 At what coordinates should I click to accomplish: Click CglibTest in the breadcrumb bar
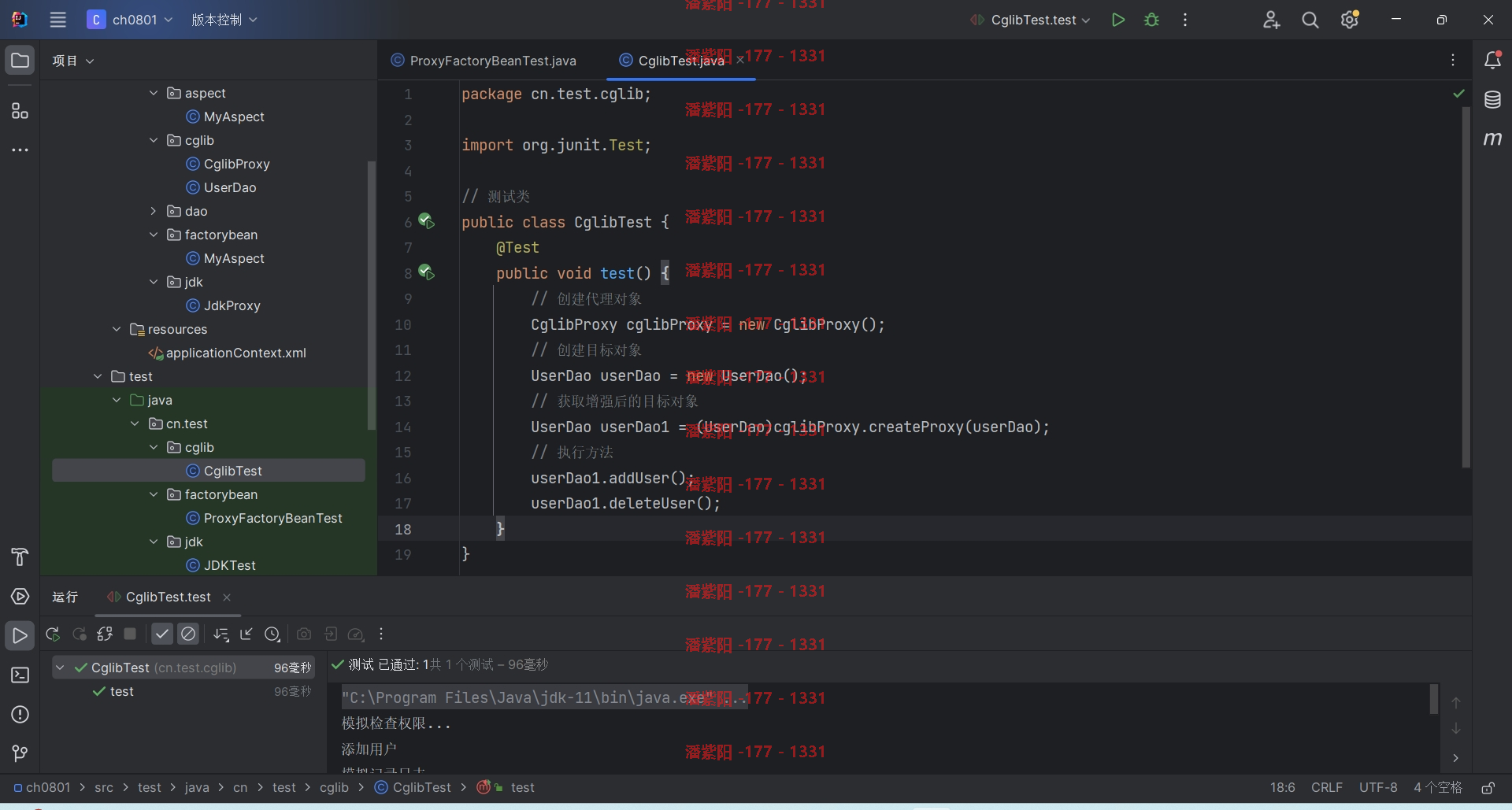(x=413, y=788)
